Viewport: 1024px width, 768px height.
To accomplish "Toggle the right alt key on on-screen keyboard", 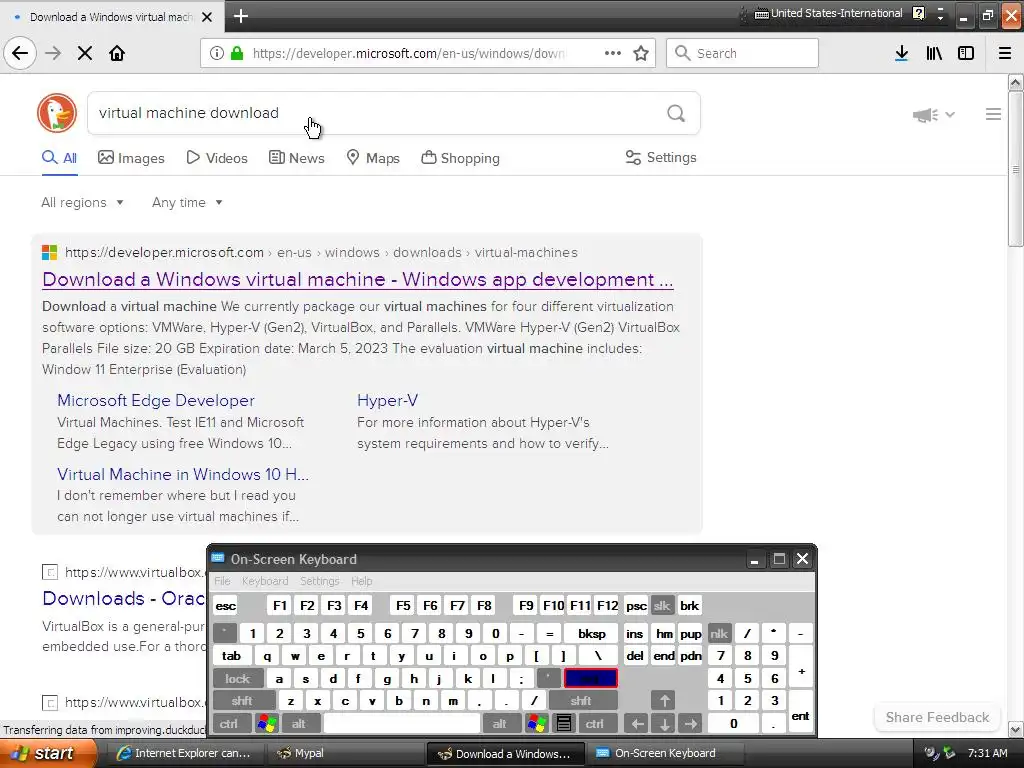I will click(500, 723).
